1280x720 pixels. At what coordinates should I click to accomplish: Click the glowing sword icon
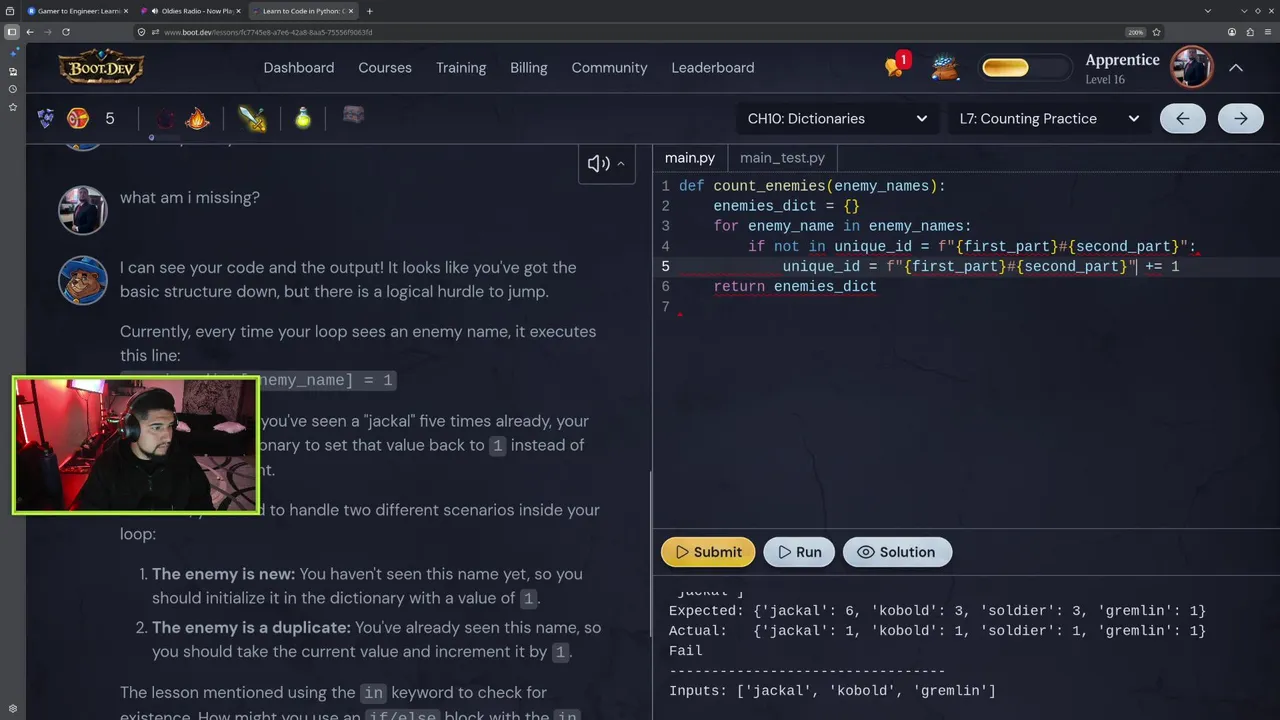(252, 119)
